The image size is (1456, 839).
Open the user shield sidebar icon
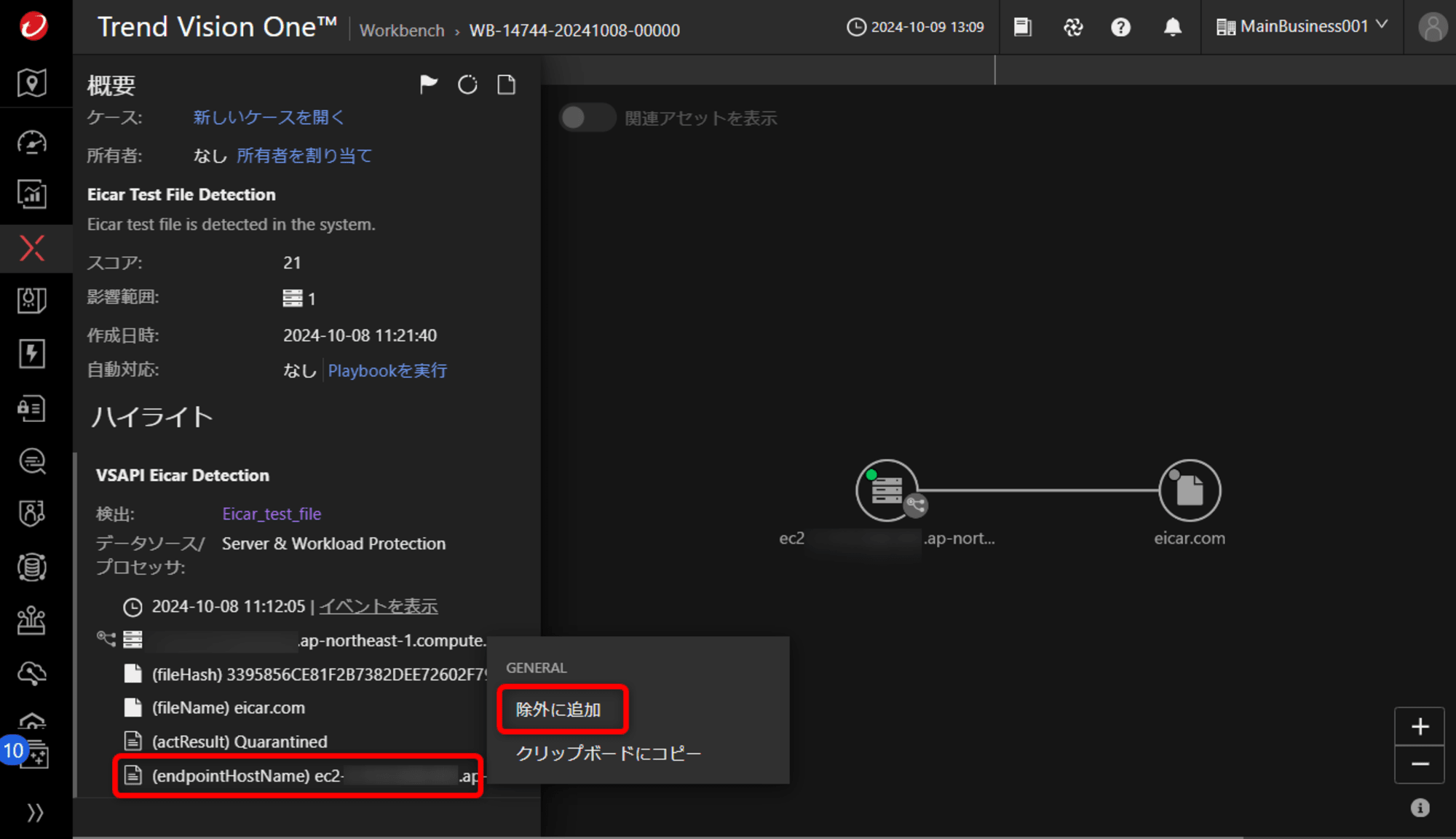(x=32, y=514)
